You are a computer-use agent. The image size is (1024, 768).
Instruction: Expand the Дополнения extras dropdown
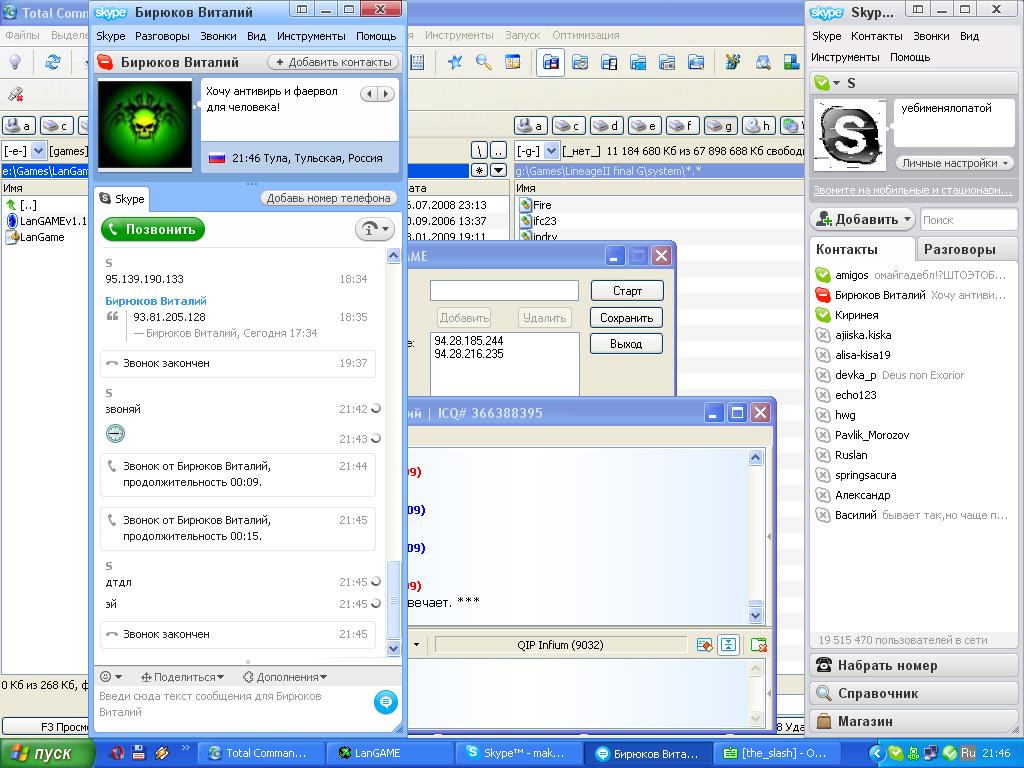coord(285,677)
